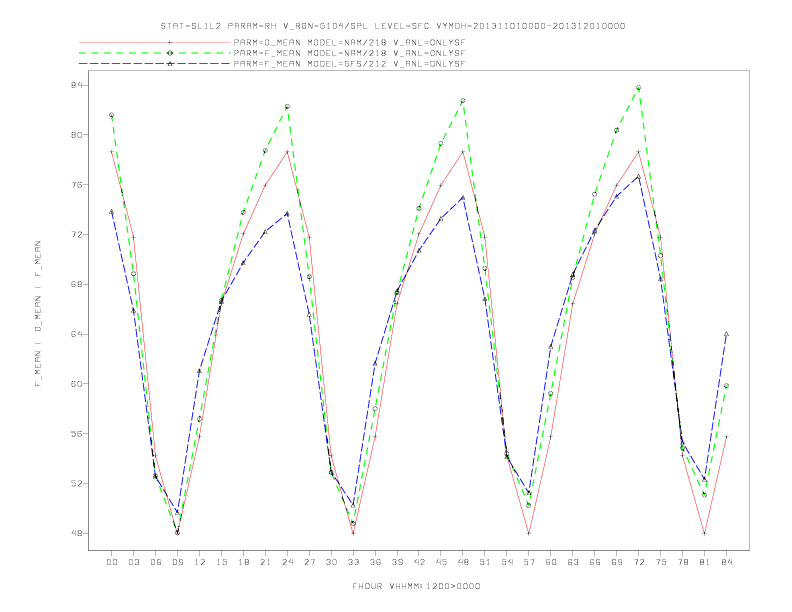The width and height of the screenshot is (792, 612).
Task: Select the green PARM=F_MEAN MODEL=NAM/218 legend label
Action: (350, 53)
